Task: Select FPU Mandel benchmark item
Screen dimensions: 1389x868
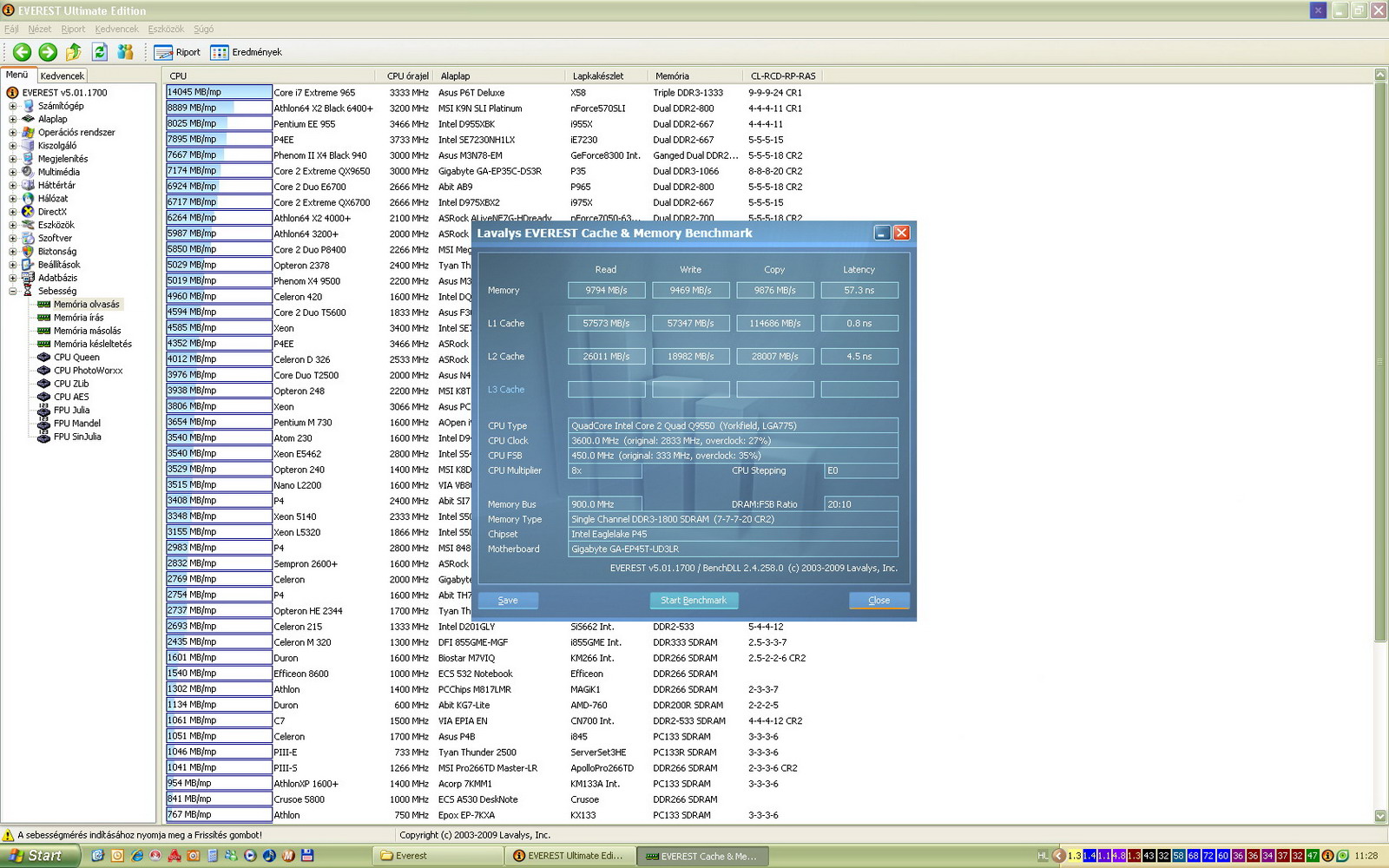Action: 77,424
